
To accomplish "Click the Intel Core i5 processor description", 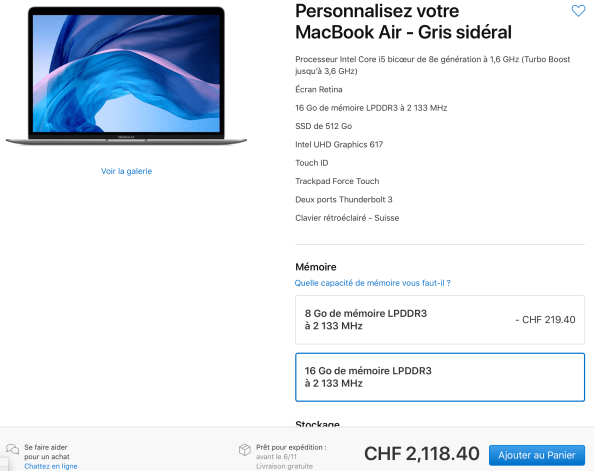I will pos(432,65).
